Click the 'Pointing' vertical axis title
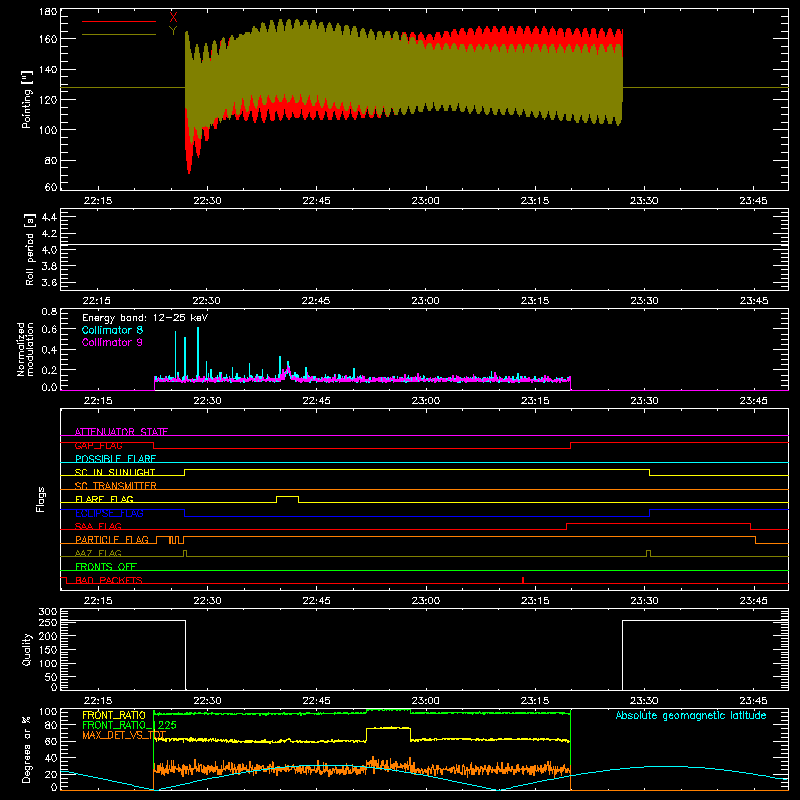This screenshot has height=800, width=800. pyautogui.click(x=27, y=99)
